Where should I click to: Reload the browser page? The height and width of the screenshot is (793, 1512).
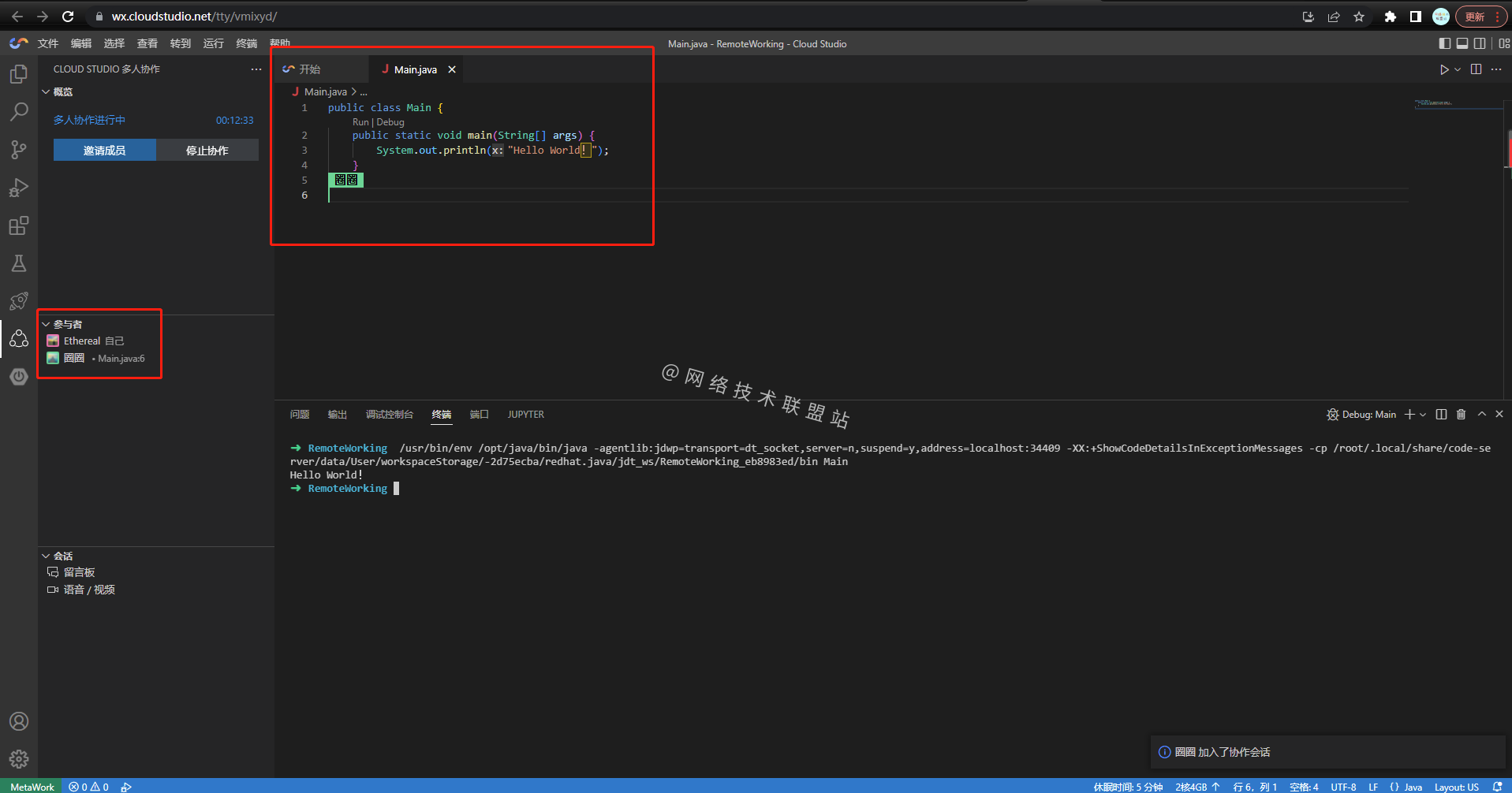coord(68,17)
